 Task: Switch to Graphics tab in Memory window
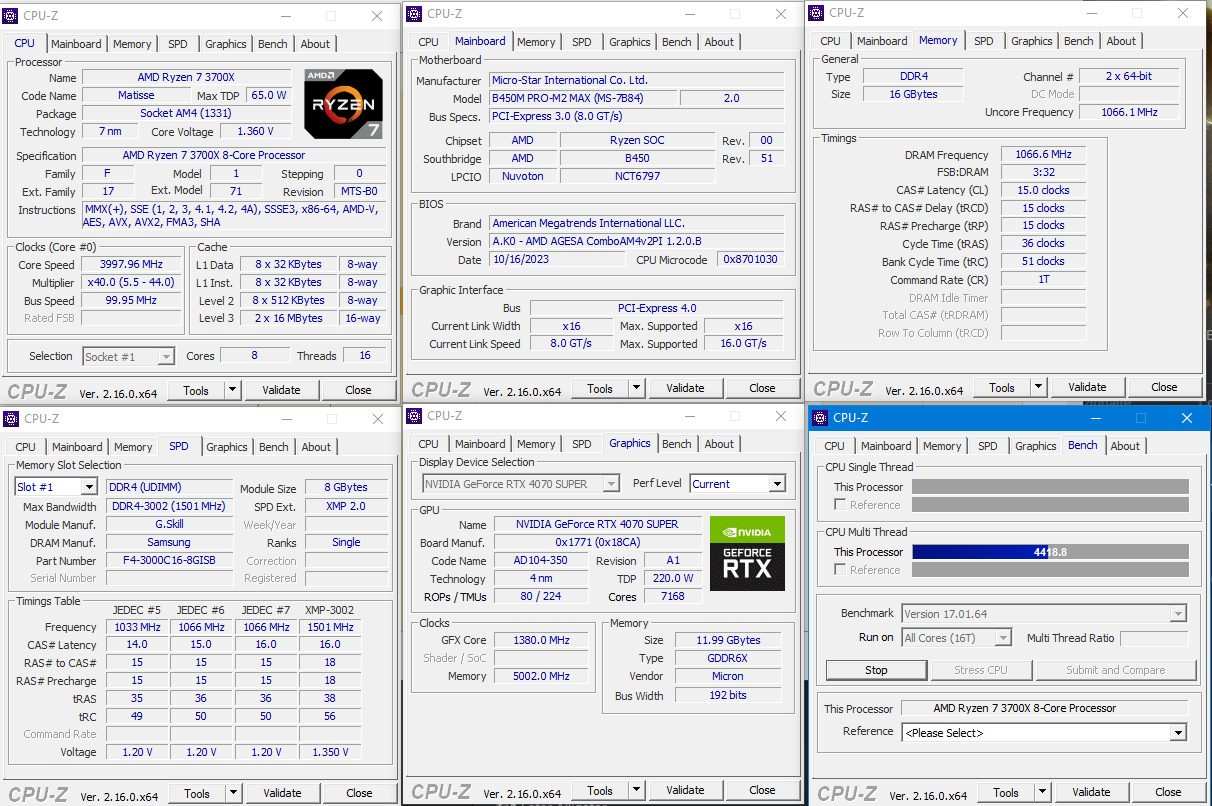coord(1031,41)
